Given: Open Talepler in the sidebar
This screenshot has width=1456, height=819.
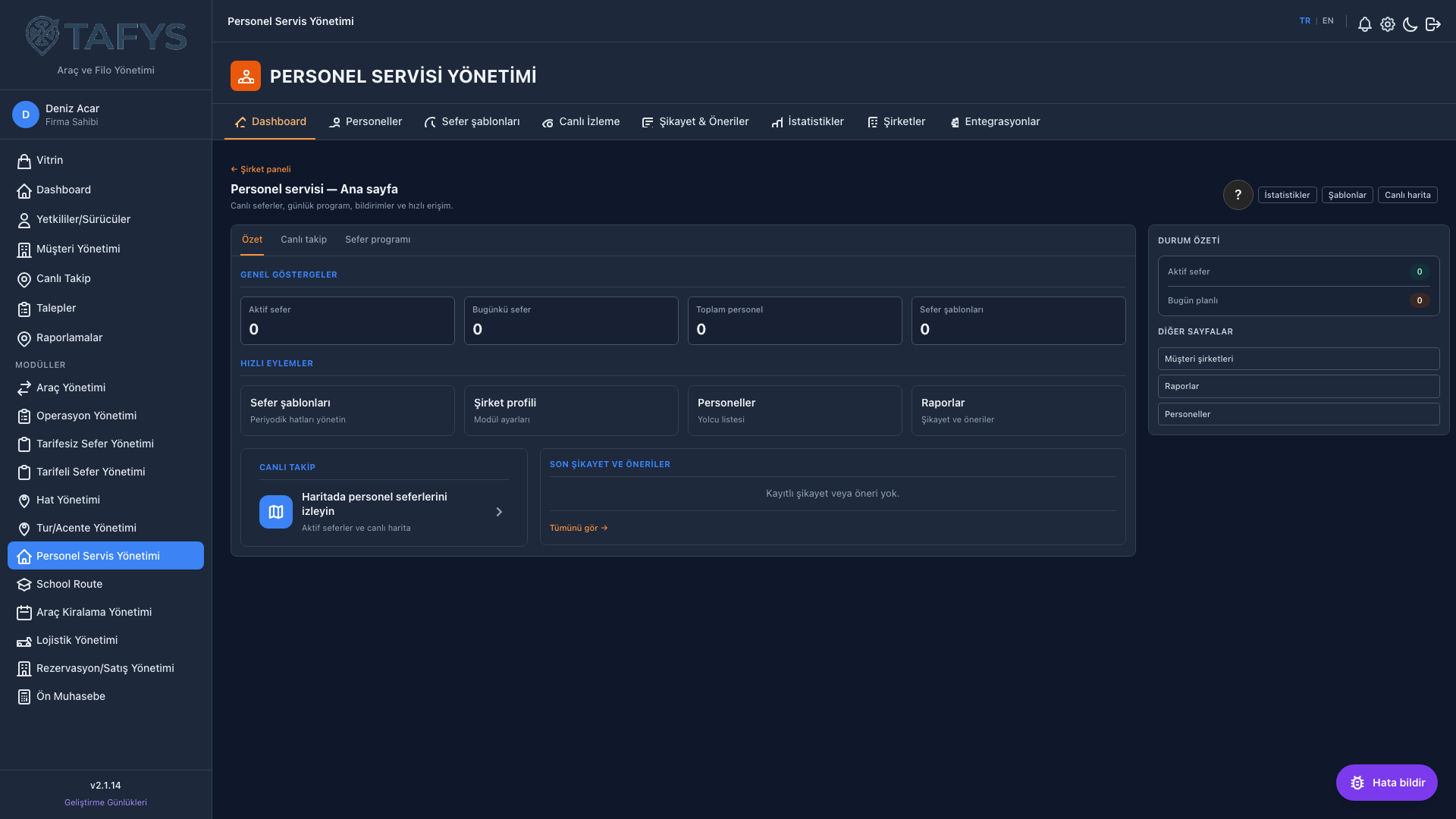Looking at the screenshot, I should (x=105, y=308).
